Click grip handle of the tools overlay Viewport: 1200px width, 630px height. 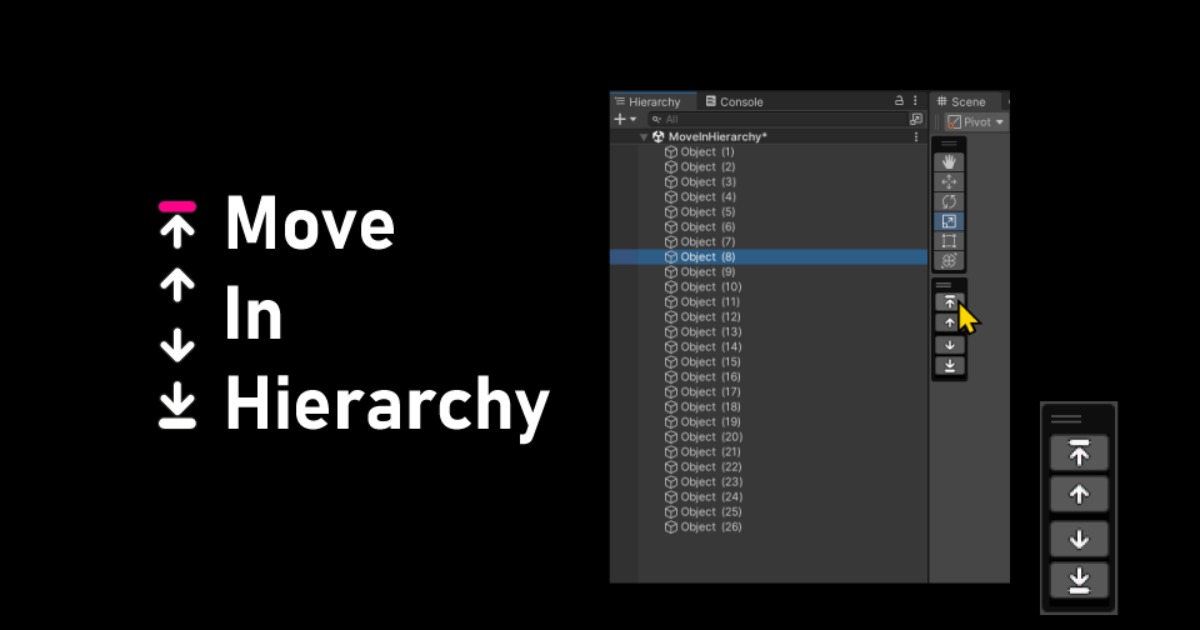949,144
